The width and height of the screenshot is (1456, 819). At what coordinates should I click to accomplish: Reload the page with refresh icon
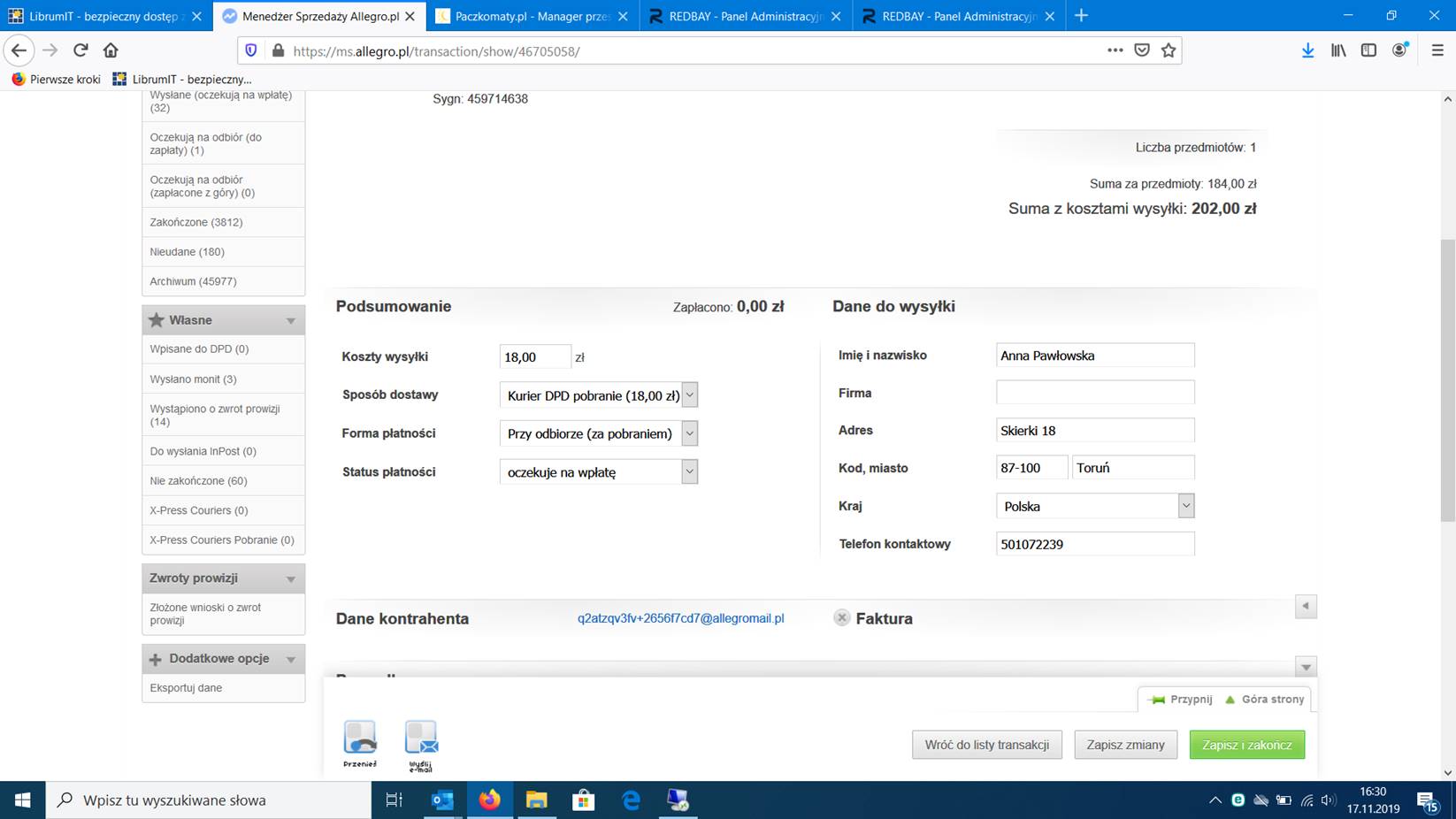[x=80, y=50]
